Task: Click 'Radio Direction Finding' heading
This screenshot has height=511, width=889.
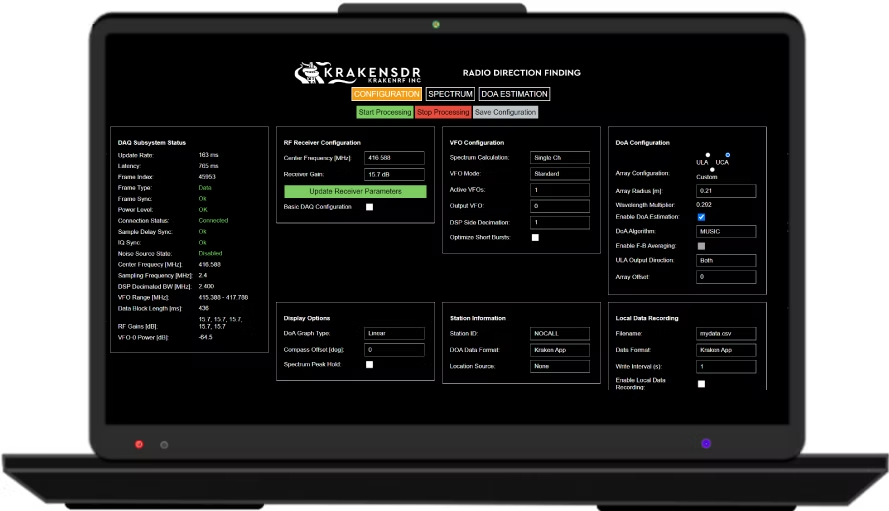Action: coord(522,73)
